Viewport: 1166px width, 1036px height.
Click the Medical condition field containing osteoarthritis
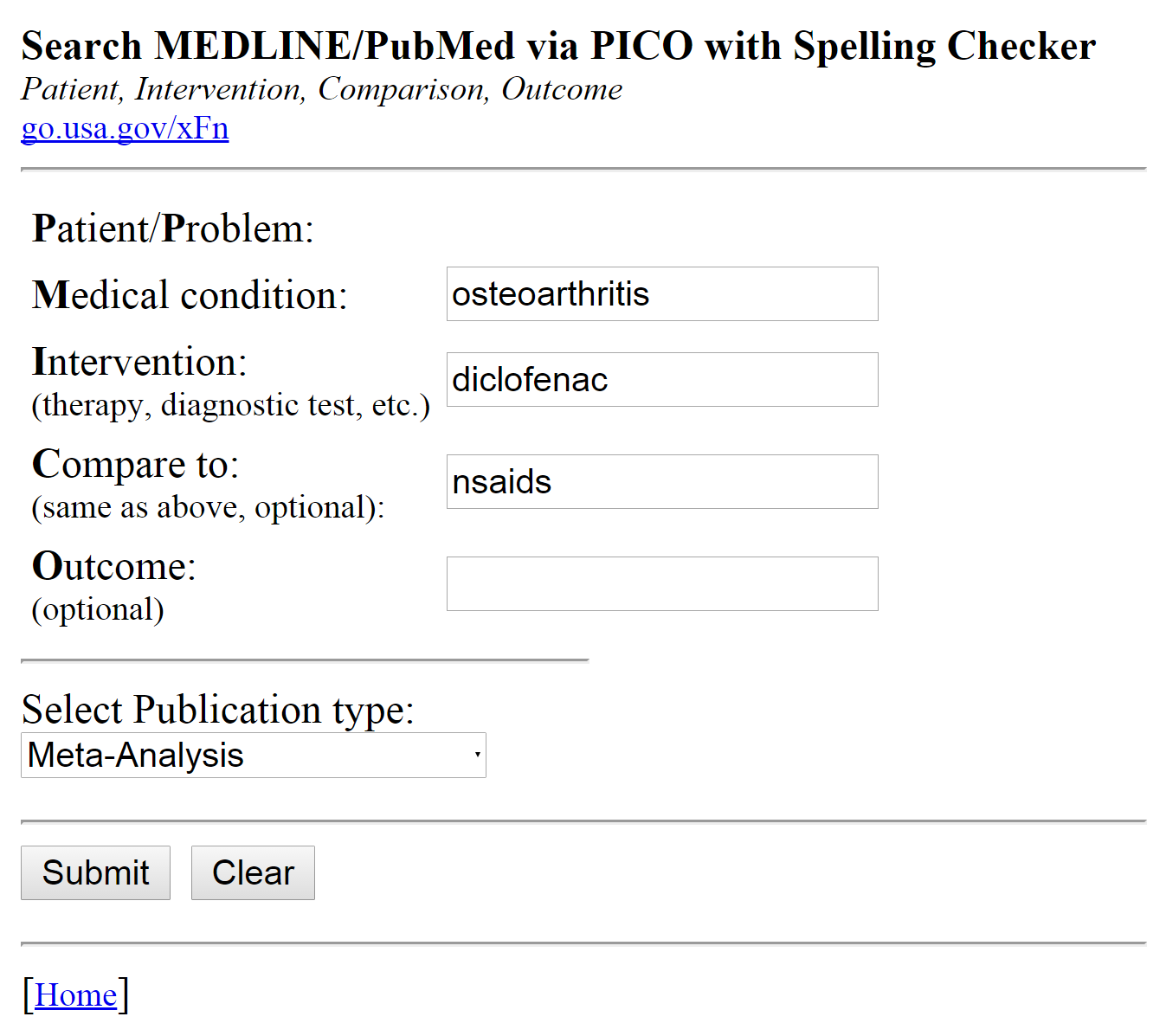[661, 294]
